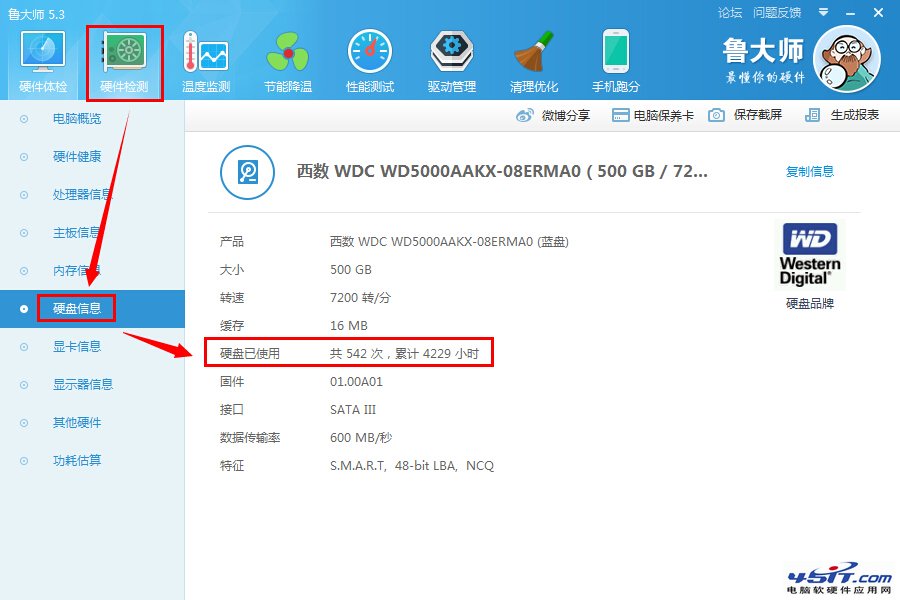The height and width of the screenshot is (600, 900).
Task: Select 其他硬件 in sidebar
Action: pyautogui.click(x=77, y=423)
